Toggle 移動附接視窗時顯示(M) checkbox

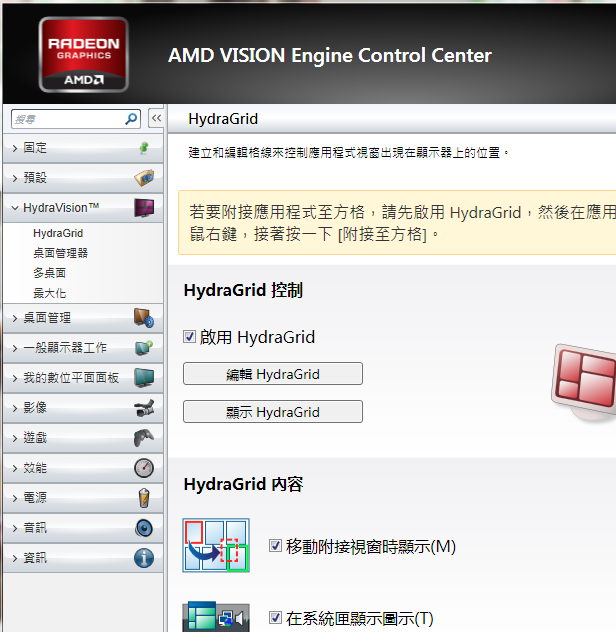click(275, 546)
